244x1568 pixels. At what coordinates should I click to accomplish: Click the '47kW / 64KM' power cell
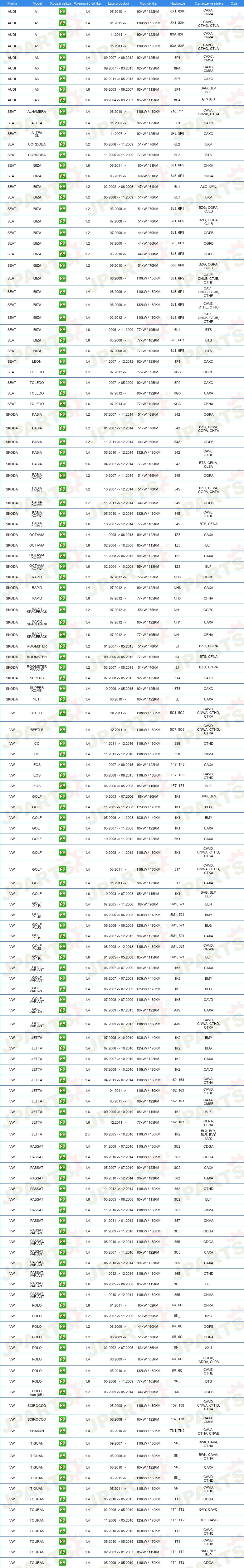pyautogui.click(x=148, y=187)
